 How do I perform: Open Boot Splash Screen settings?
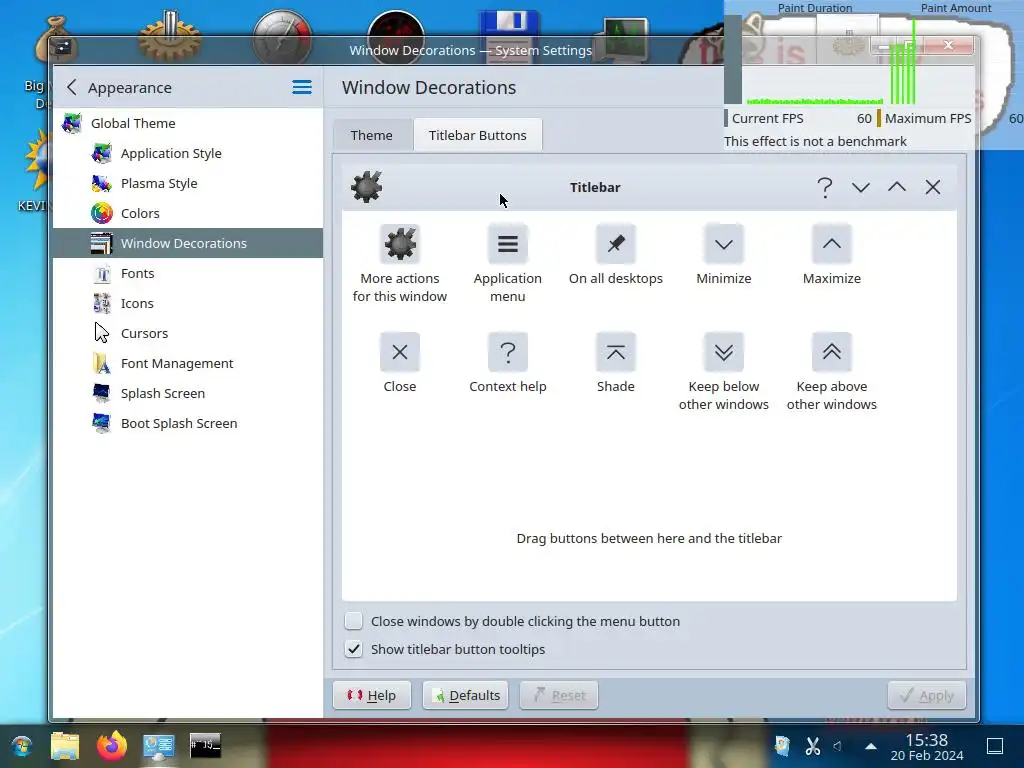188,424
